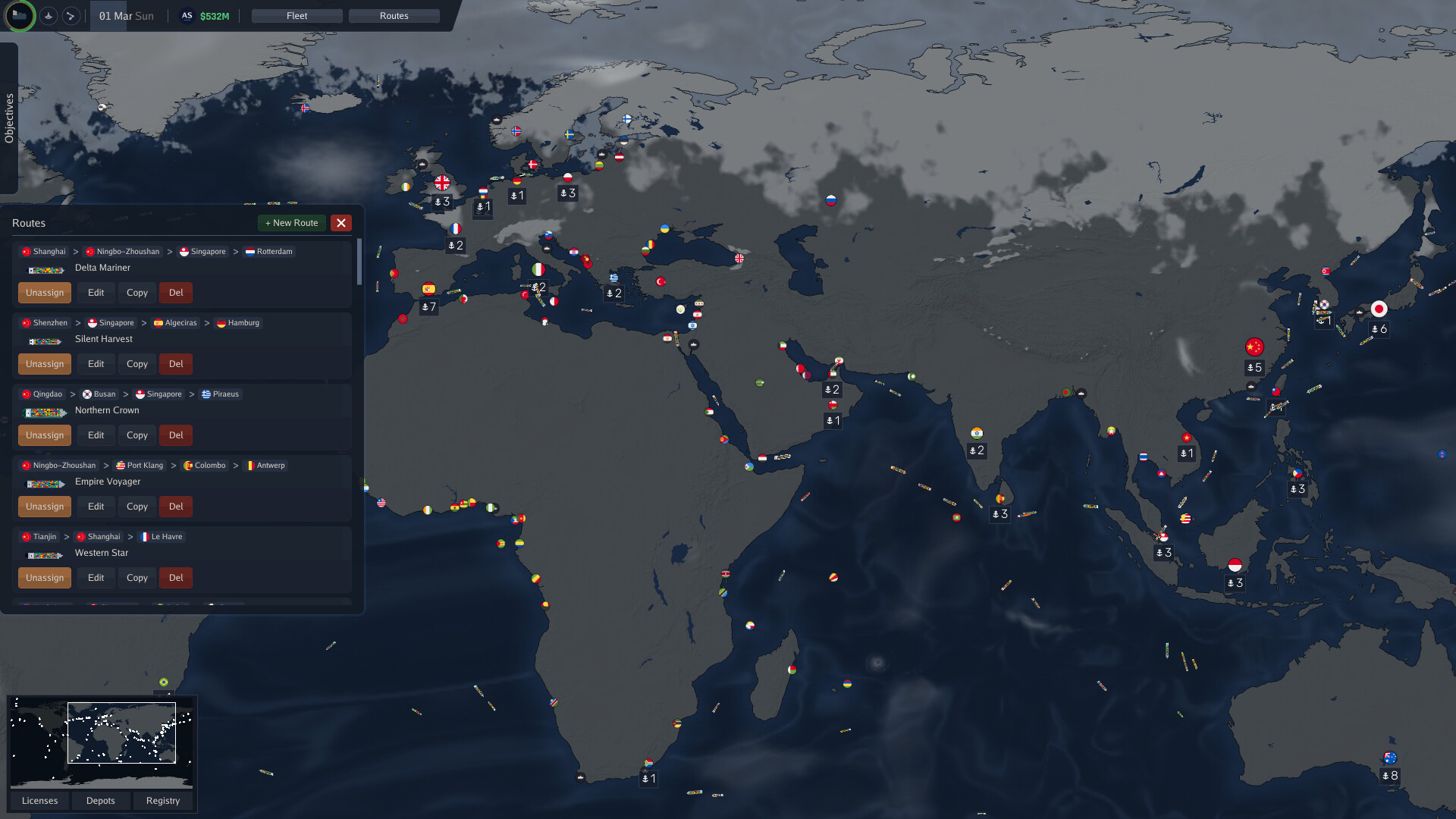This screenshot has width=1456, height=819.
Task: Click the company ship logo icon
Action: click(x=20, y=15)
